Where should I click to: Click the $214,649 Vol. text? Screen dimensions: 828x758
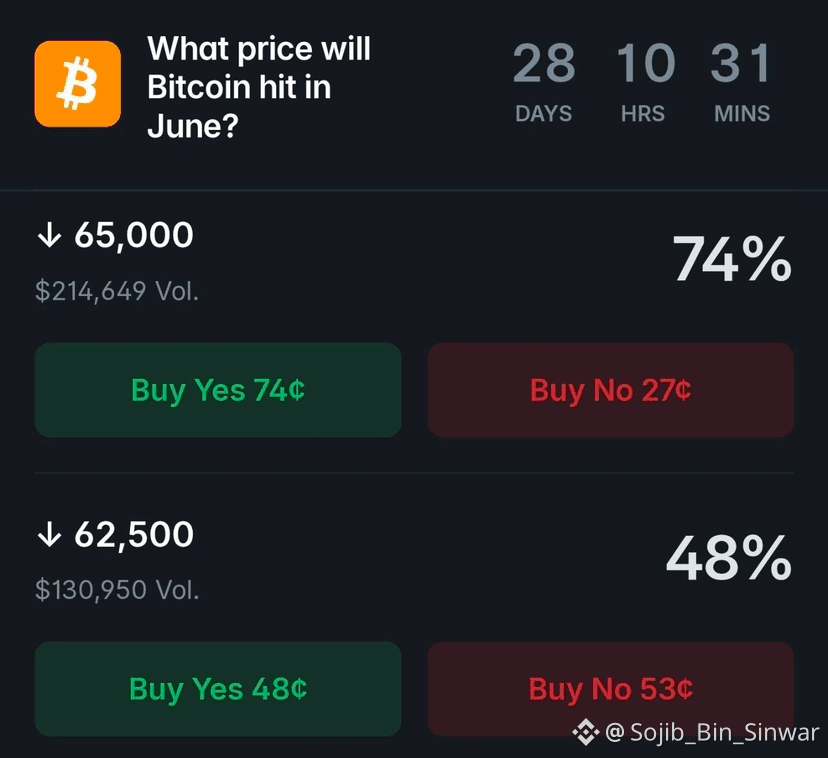[x=117, y=291]
